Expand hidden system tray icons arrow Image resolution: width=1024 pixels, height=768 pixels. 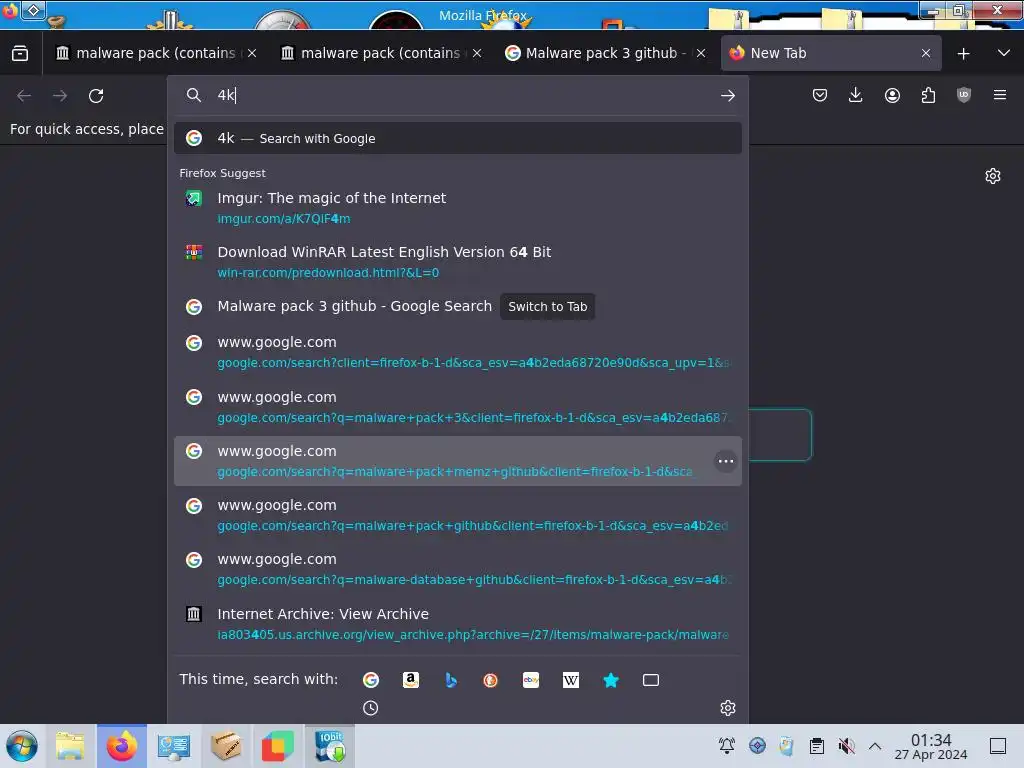[x=875, y=746]
